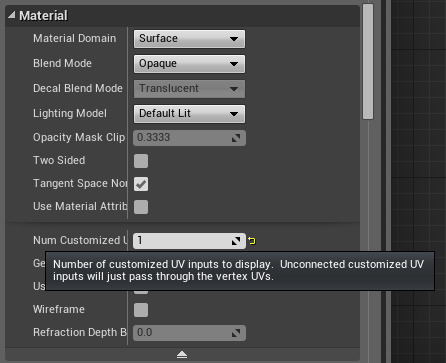Click the Opacity Mask Clip field's arrow icon

coord(236,138)
